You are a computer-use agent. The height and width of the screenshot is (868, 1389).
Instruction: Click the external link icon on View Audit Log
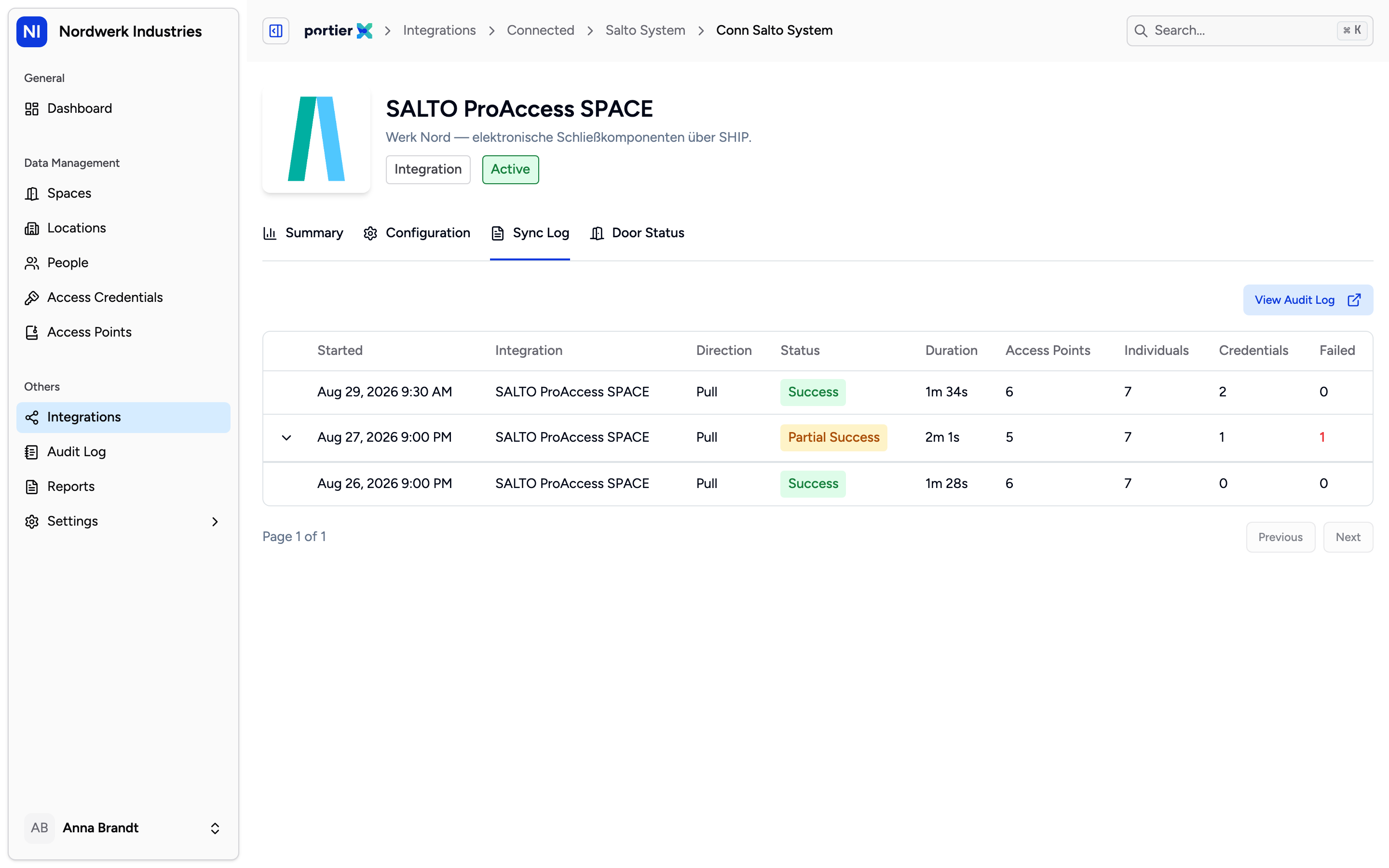pyautogui.click(x=1354, y=300)
